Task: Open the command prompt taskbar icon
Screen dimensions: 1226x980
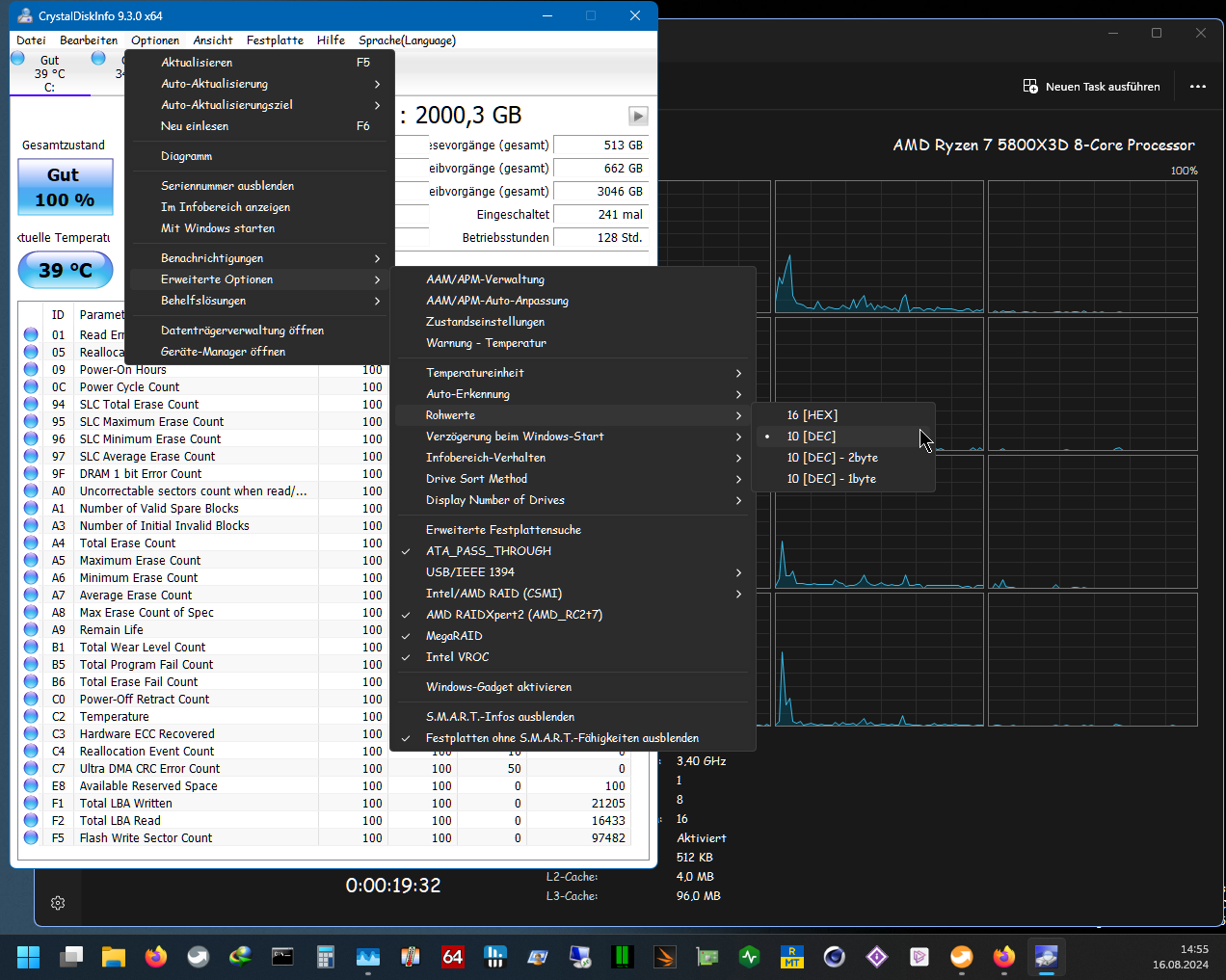Action: click(283, 957)
